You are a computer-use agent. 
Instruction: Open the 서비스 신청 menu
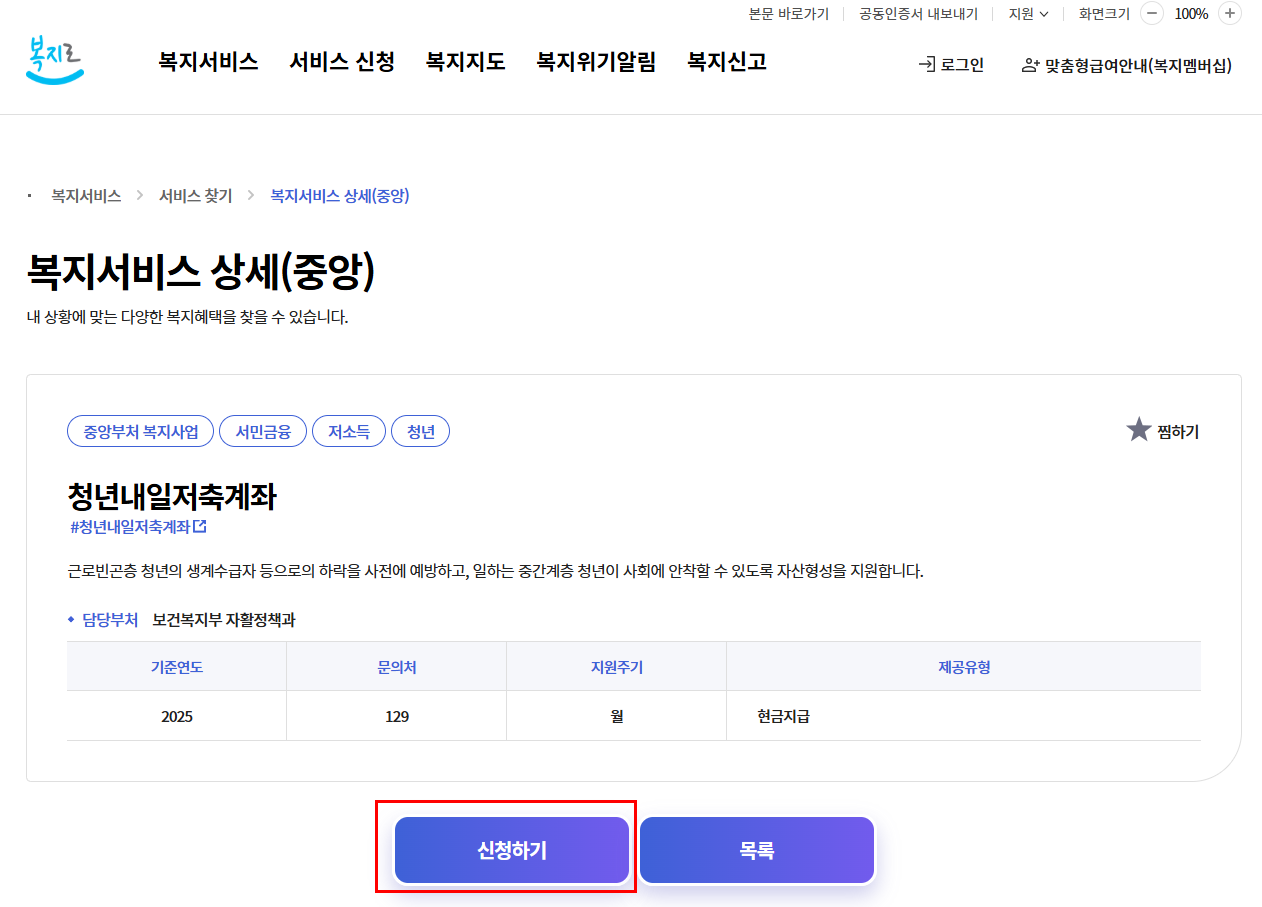[342, 62]
